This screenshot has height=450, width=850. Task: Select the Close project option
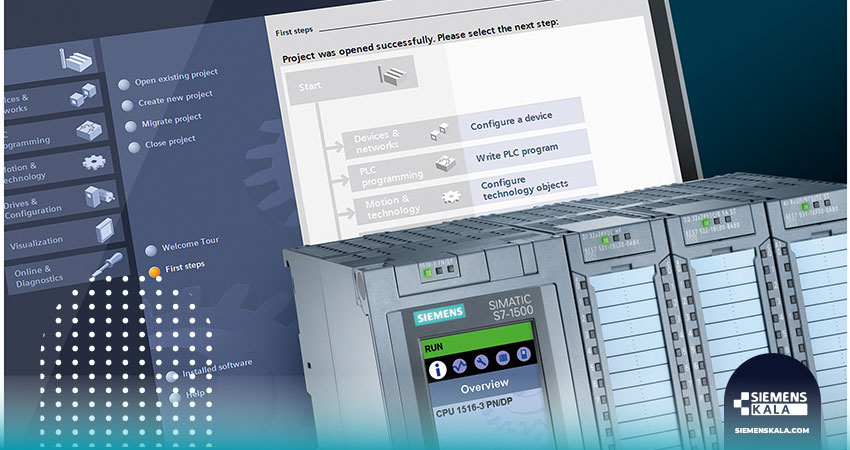tap(162, 144)
